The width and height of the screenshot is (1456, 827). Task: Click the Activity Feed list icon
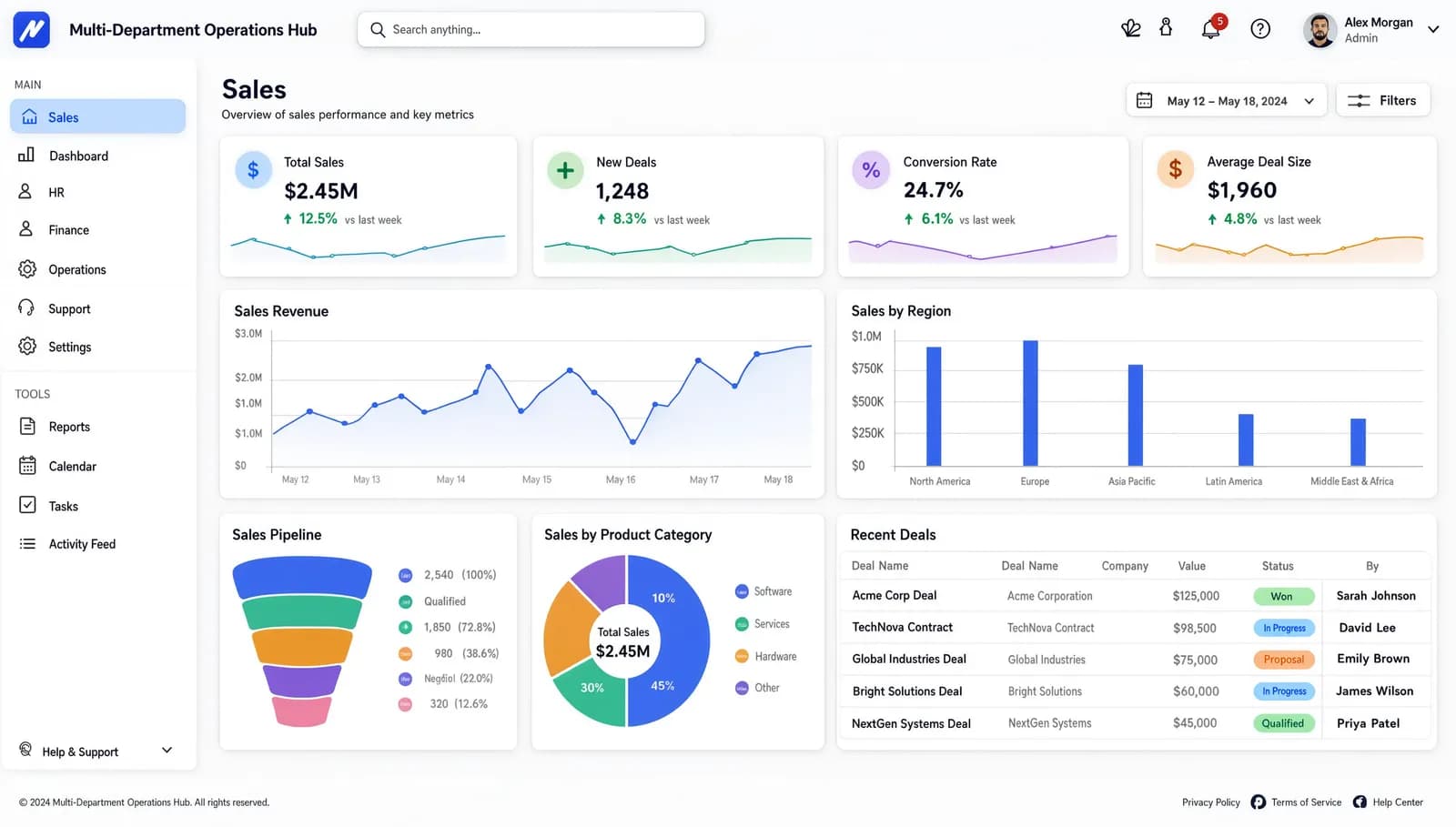pos(28,544)
